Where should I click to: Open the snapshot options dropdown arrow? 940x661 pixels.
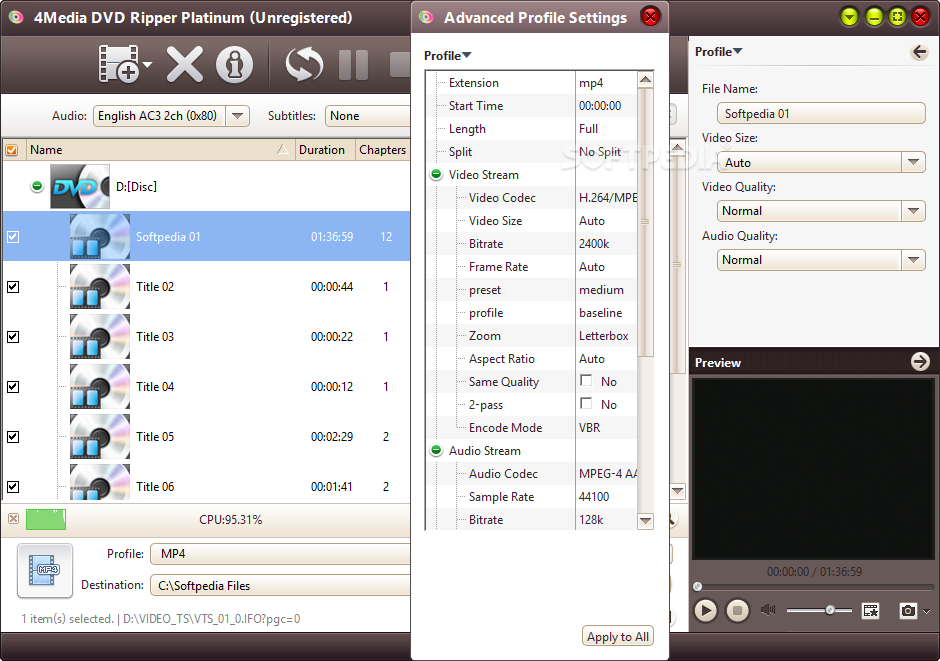tap(927, 611)
